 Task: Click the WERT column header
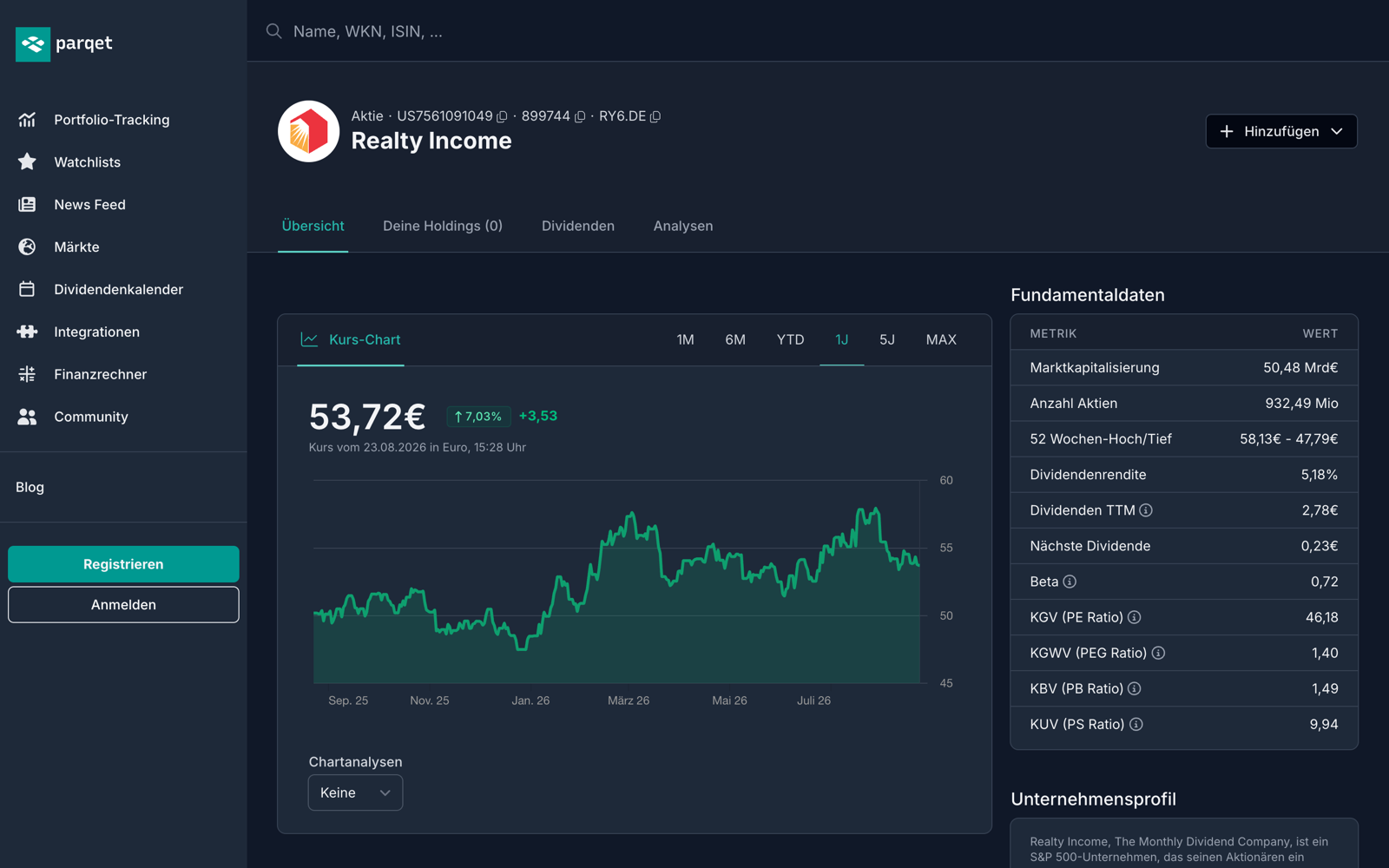(1320, 333)
